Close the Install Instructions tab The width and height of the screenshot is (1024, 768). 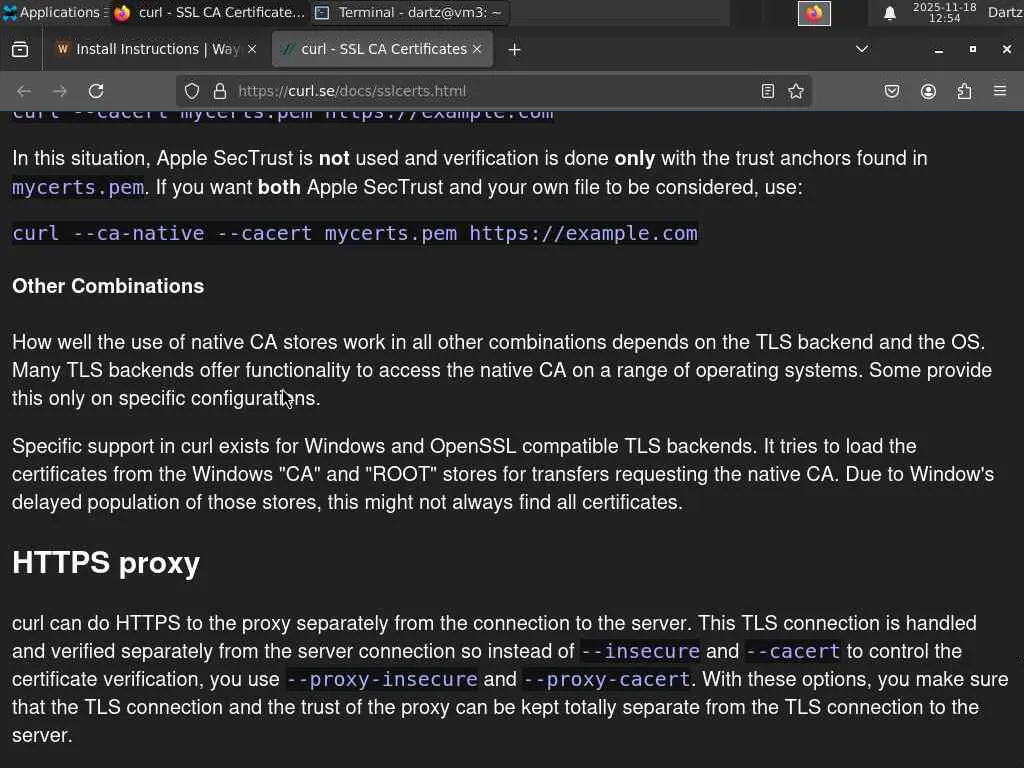pos(252,49)
